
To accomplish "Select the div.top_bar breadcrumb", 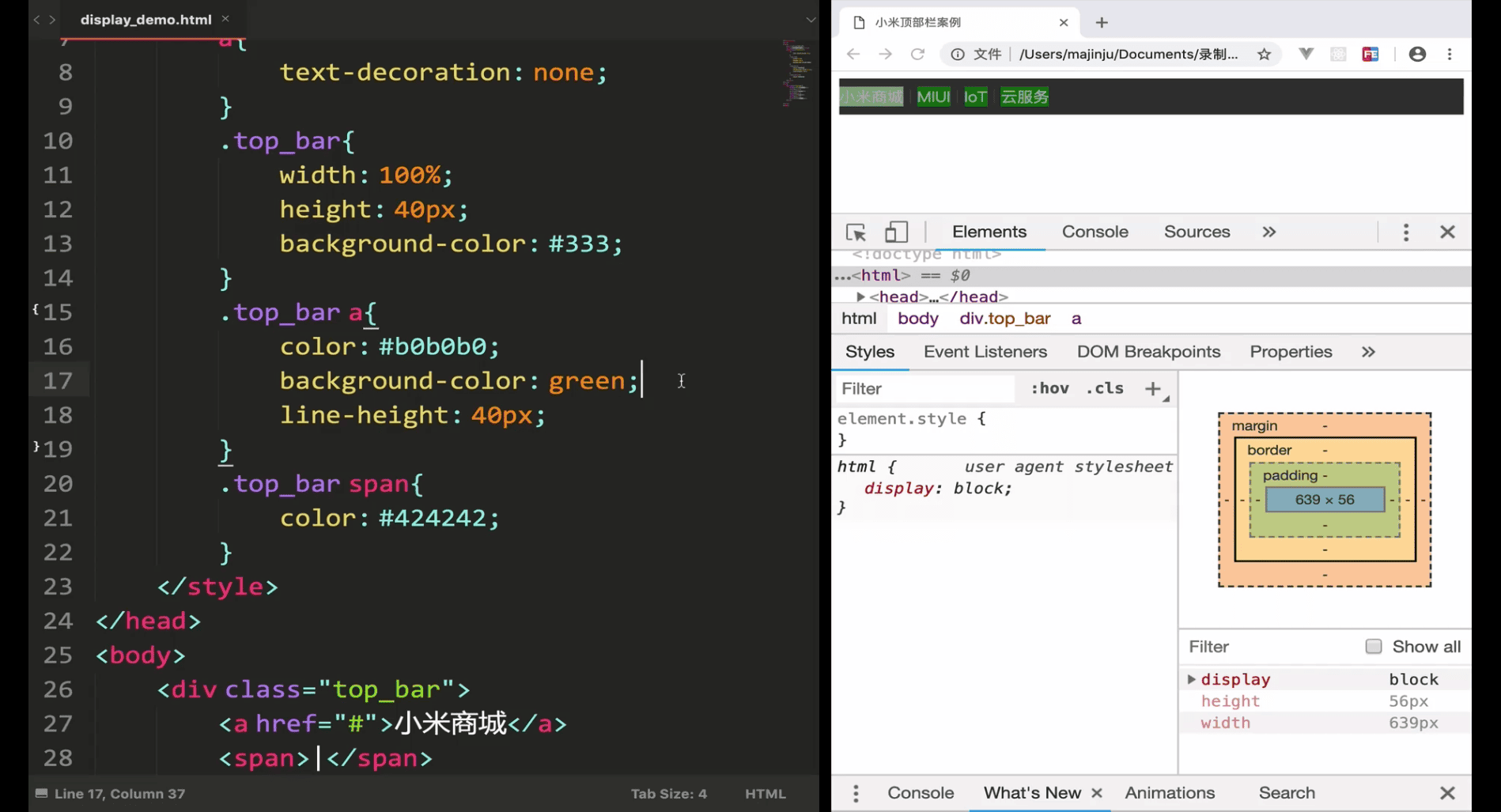I will pyautogui.click(x=1004, y=318).
